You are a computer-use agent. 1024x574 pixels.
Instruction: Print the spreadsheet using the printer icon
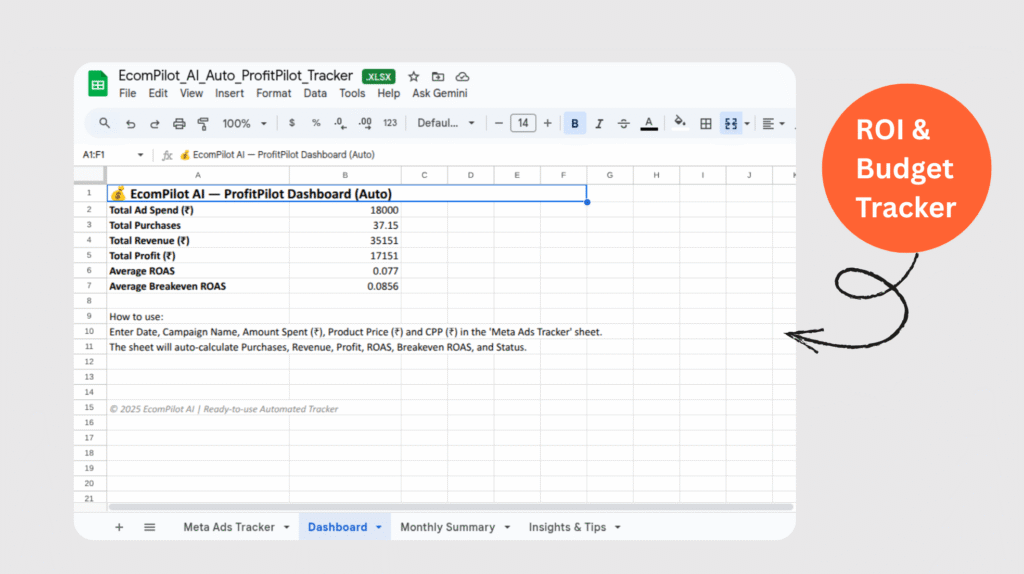(x=179, y=124)
